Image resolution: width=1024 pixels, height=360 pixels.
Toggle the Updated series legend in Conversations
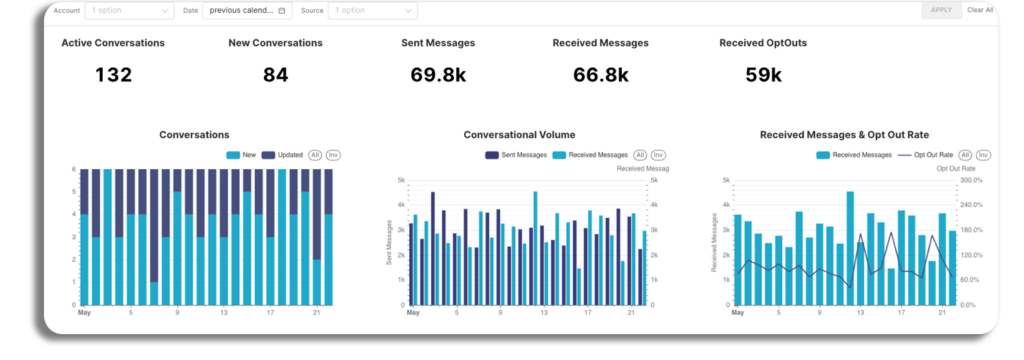point(282,155)
